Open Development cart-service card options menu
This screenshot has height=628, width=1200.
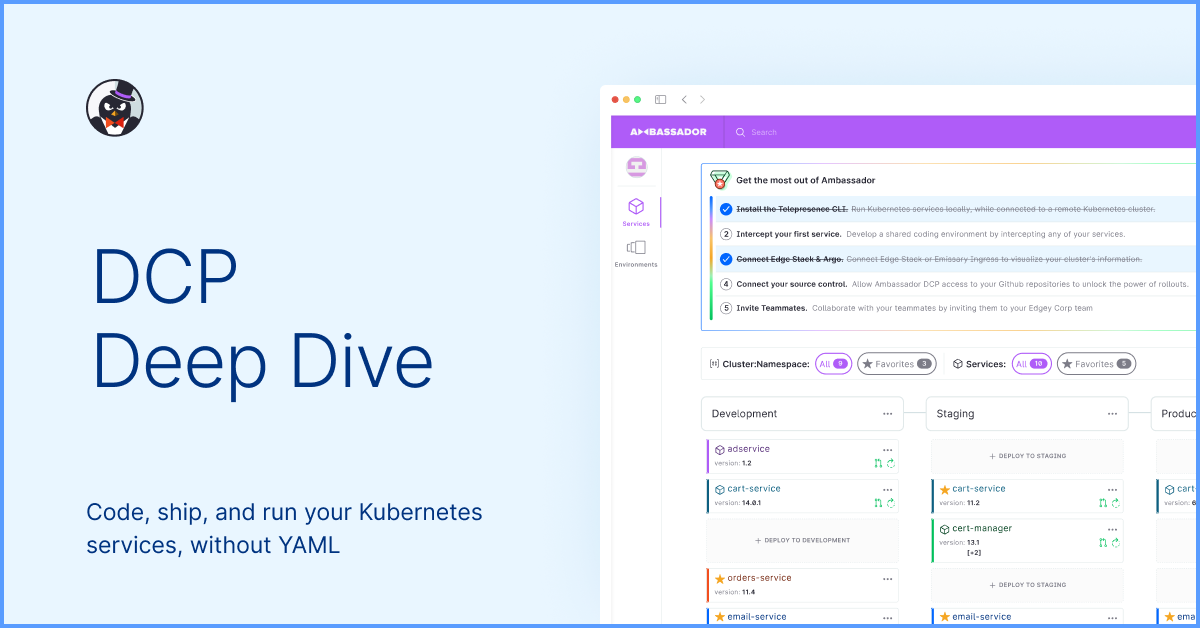point(887,489)
